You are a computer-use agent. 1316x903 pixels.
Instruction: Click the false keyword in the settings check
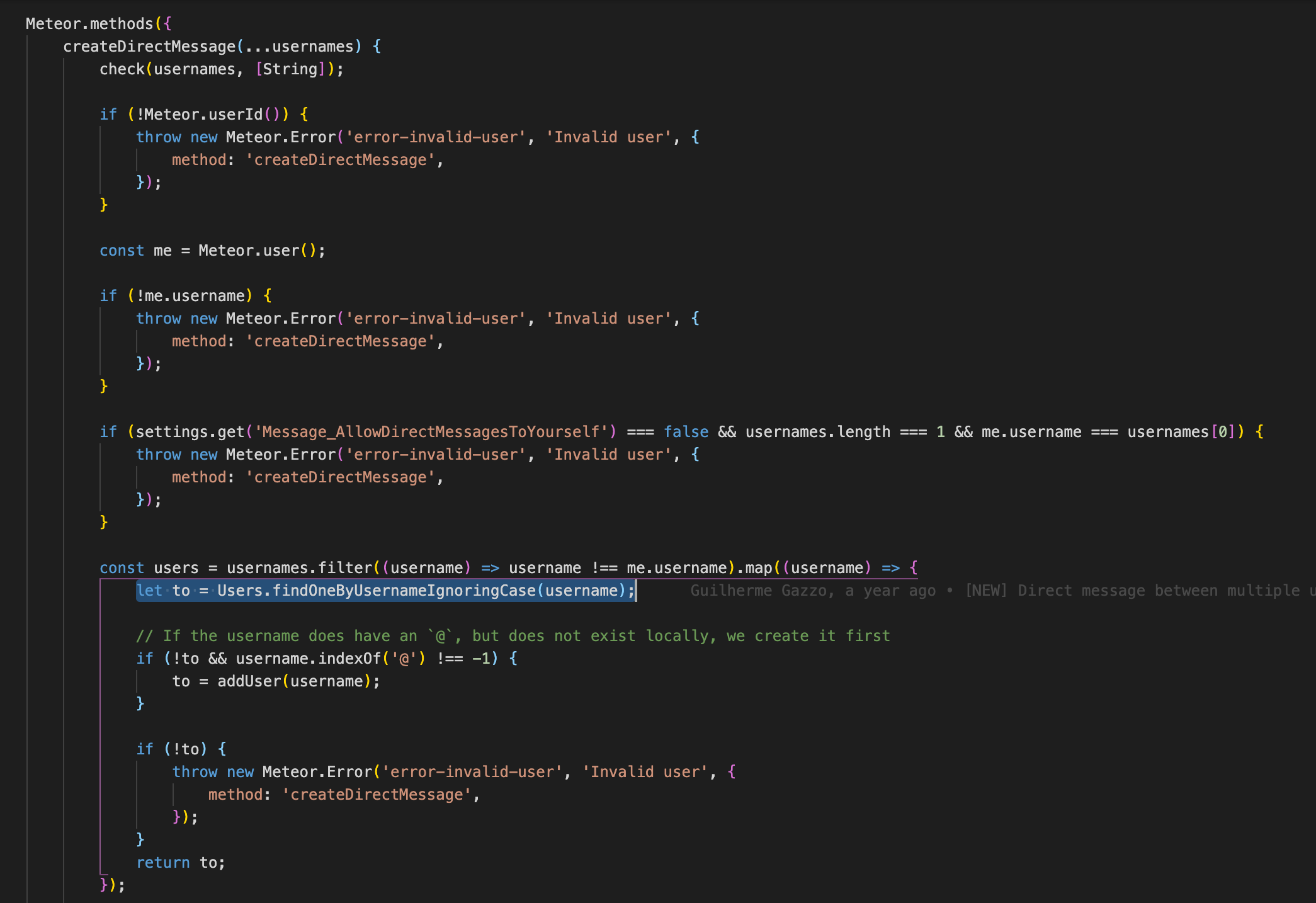pyautogui.click(x=685, y=431)
